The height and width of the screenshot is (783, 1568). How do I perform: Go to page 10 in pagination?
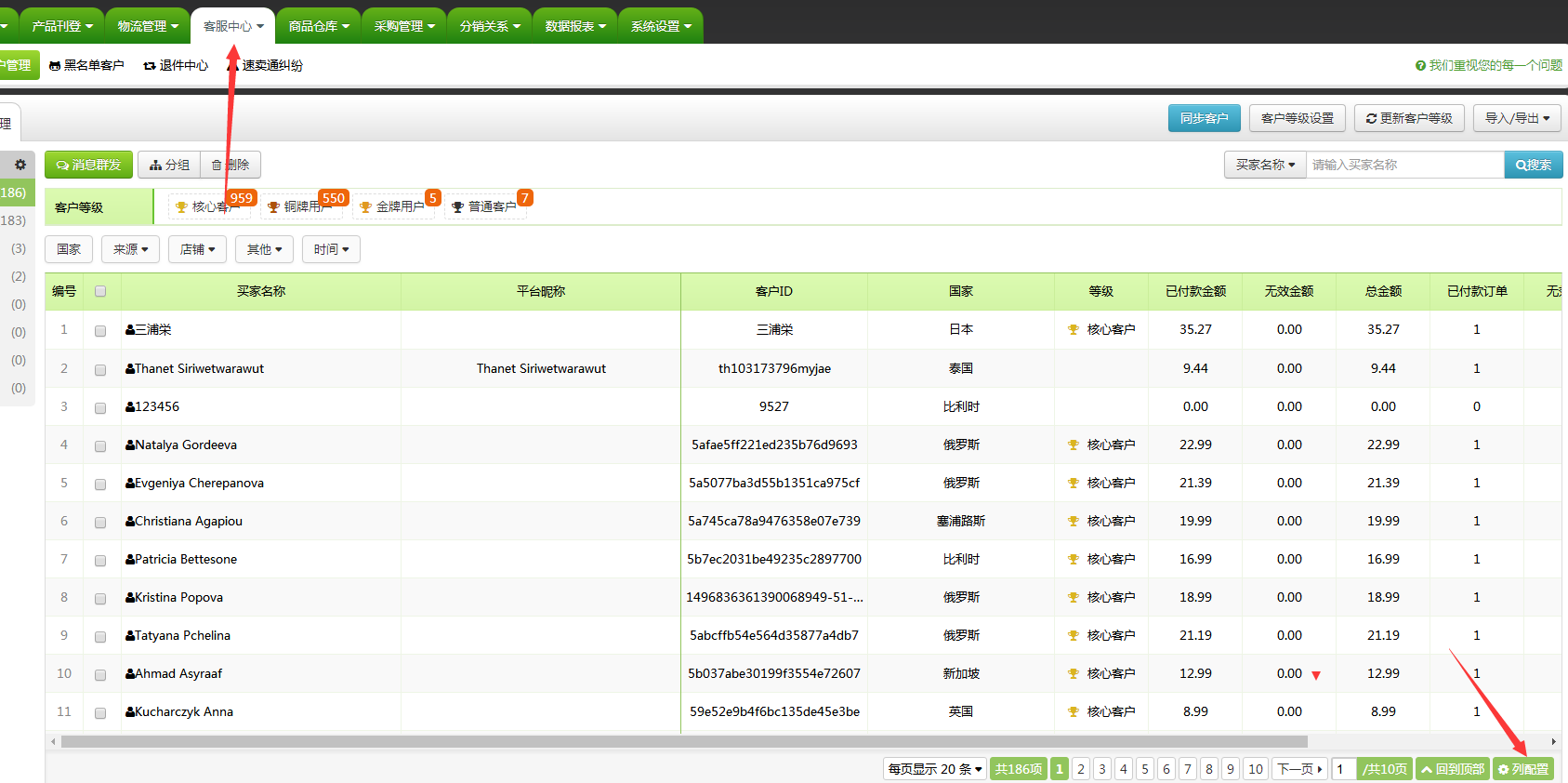1256,769
